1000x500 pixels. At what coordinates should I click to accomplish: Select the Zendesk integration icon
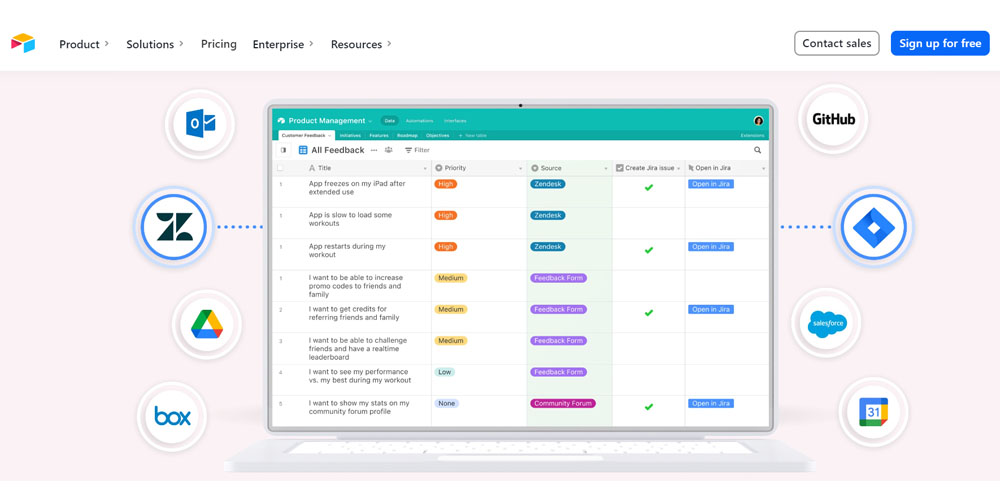[174, 226]
